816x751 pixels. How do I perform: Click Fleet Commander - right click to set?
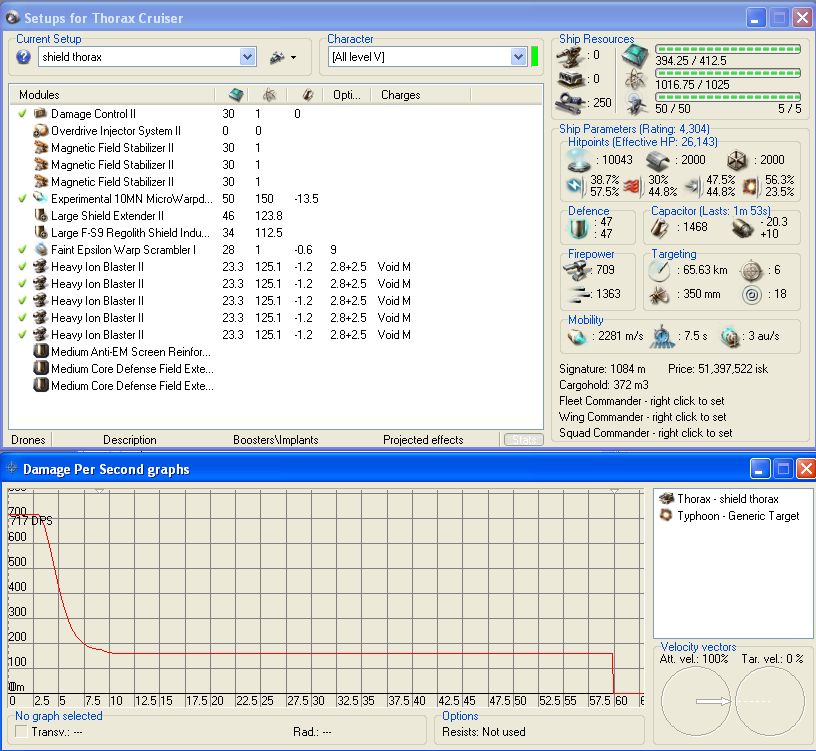(641, 401)
